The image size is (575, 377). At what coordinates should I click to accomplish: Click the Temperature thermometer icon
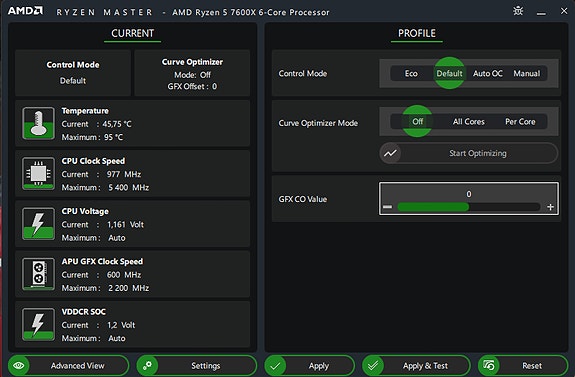point(39,123)
